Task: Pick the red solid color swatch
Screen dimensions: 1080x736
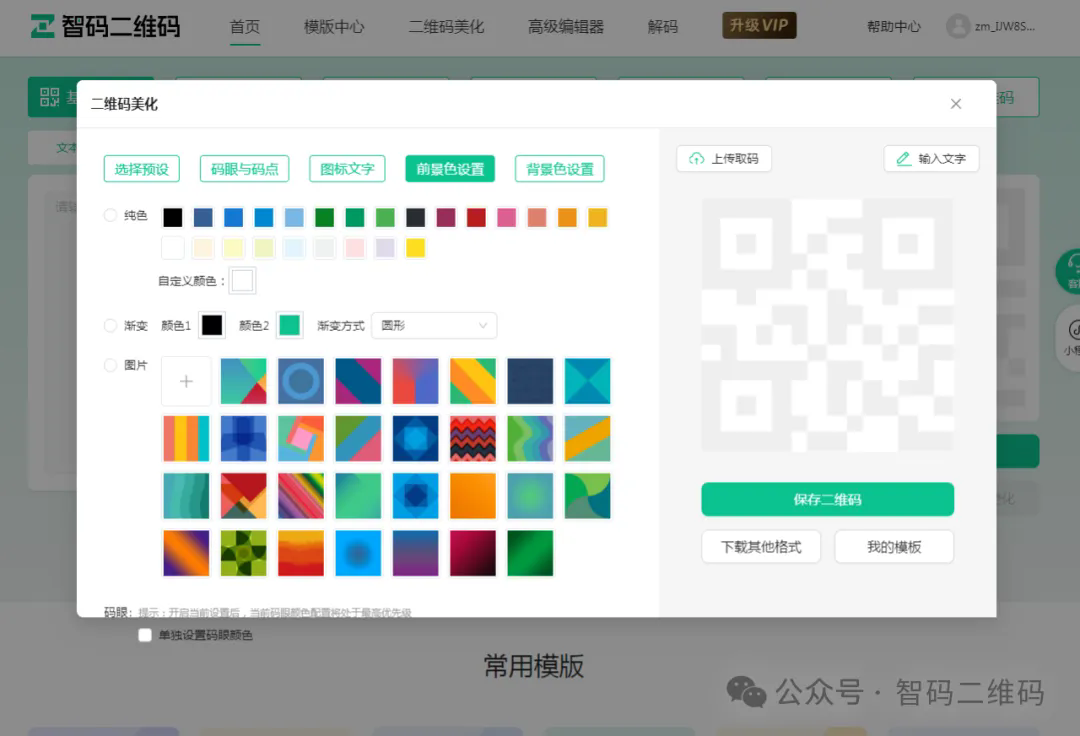Action: (476, 218)
